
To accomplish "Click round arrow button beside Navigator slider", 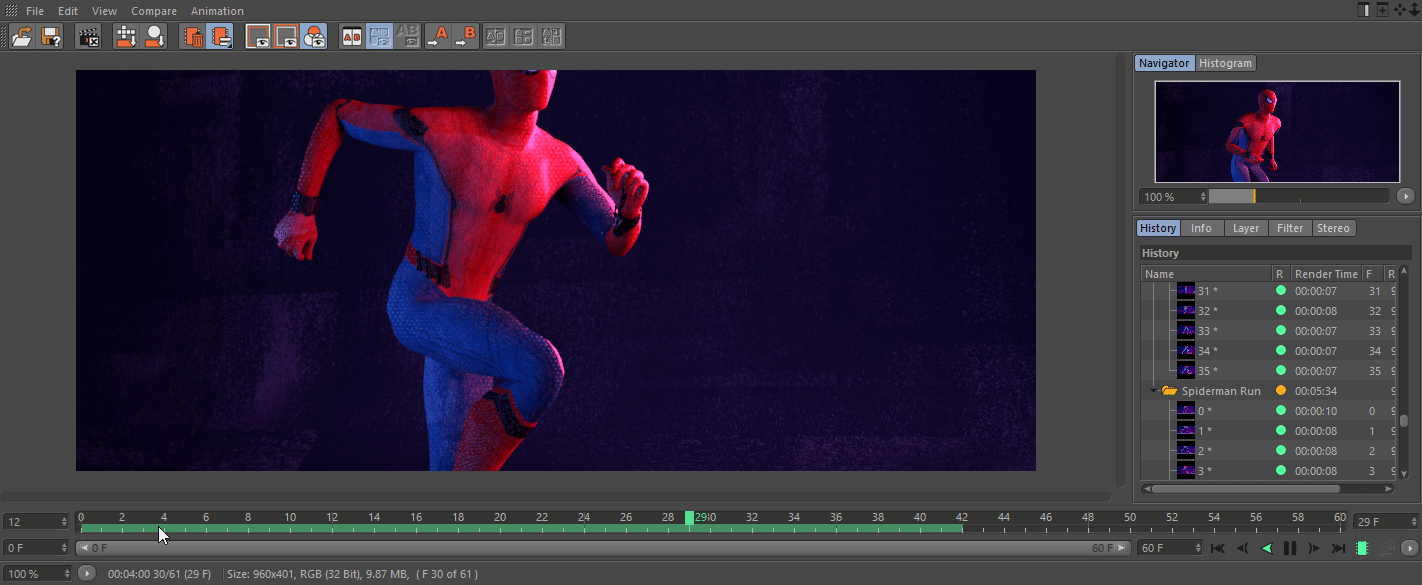I will click(1405, 197).
